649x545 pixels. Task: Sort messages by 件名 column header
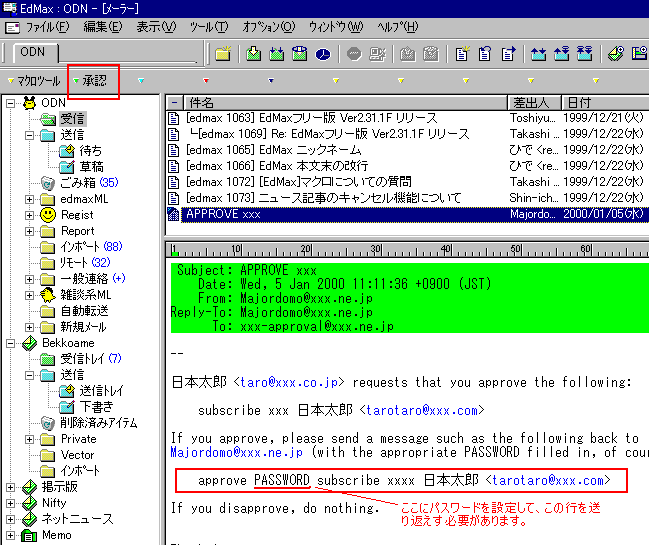pos(345,102)
